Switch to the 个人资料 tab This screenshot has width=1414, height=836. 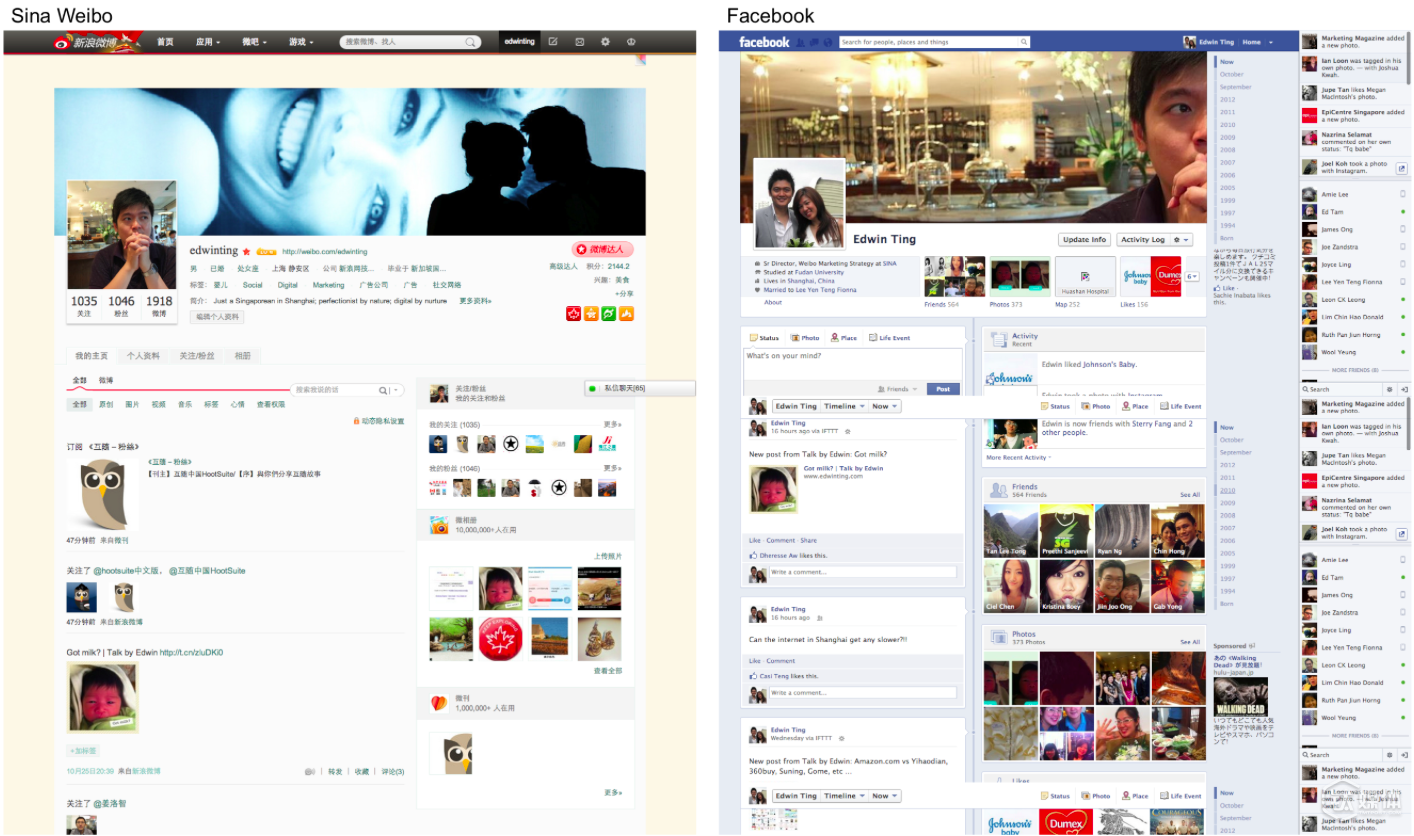pos(143,356)
